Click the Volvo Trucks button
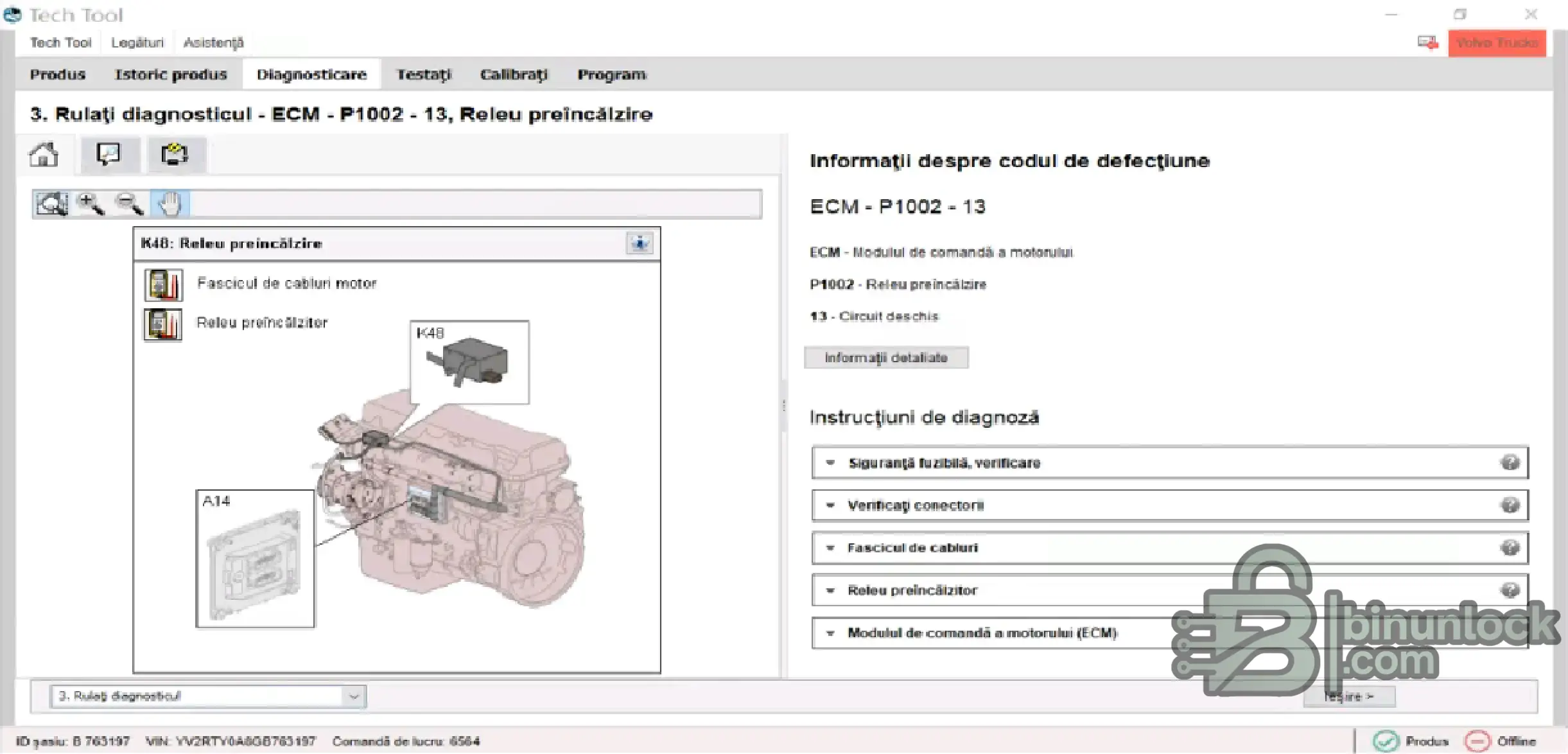Viewport: 1568px width, 754px height. tap(1497, 43)
